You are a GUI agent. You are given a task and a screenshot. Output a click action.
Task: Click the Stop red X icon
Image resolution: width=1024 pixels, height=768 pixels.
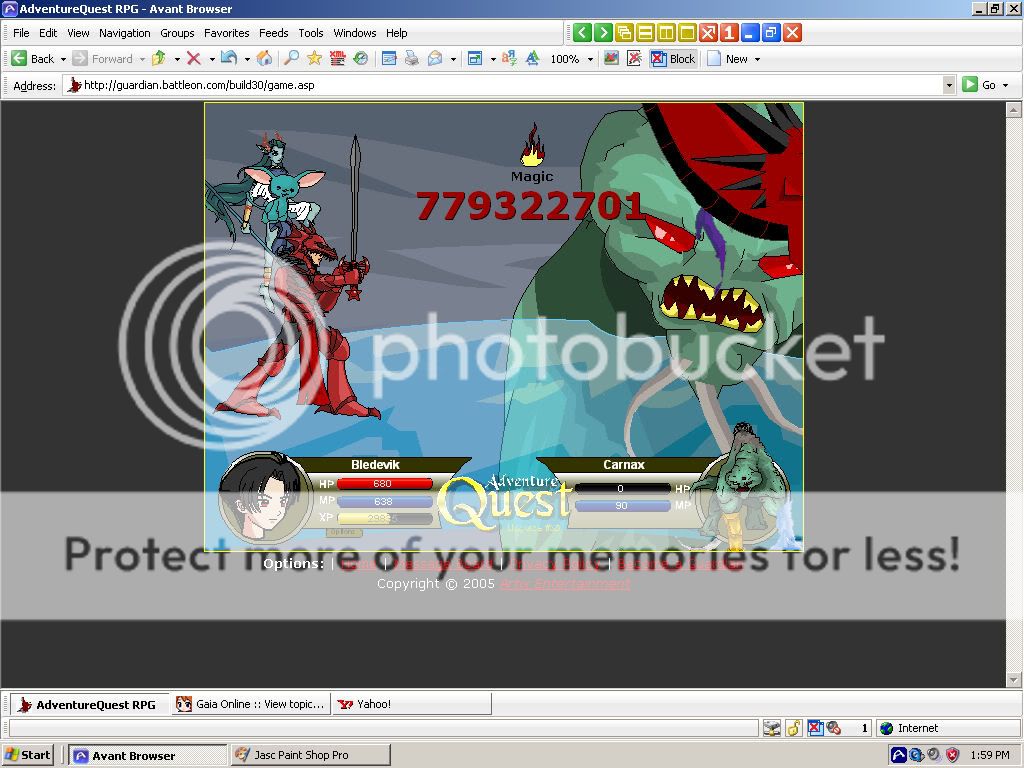coord(194,59)
